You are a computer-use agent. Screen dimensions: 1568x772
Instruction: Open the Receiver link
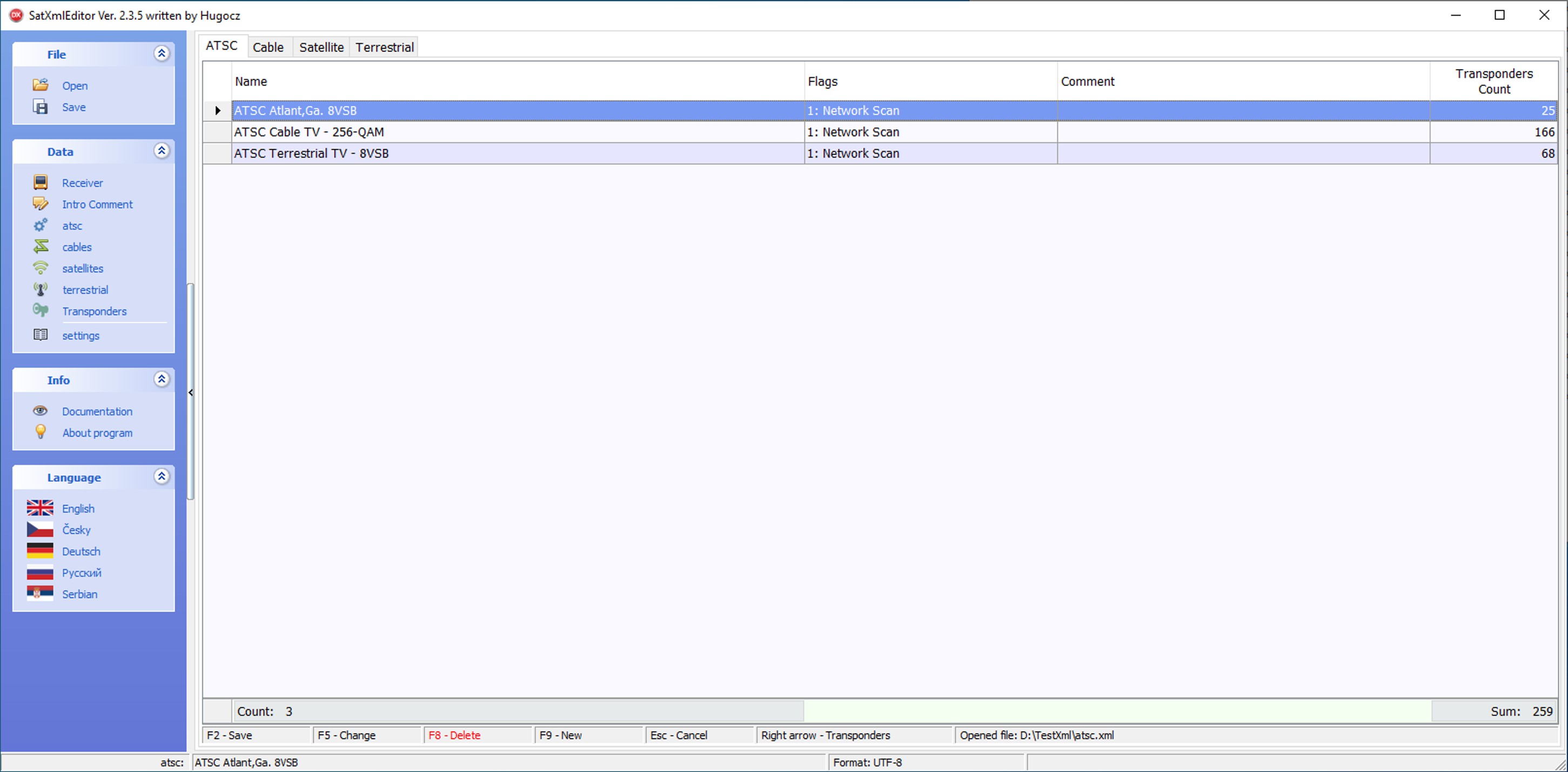coord(82,183)
